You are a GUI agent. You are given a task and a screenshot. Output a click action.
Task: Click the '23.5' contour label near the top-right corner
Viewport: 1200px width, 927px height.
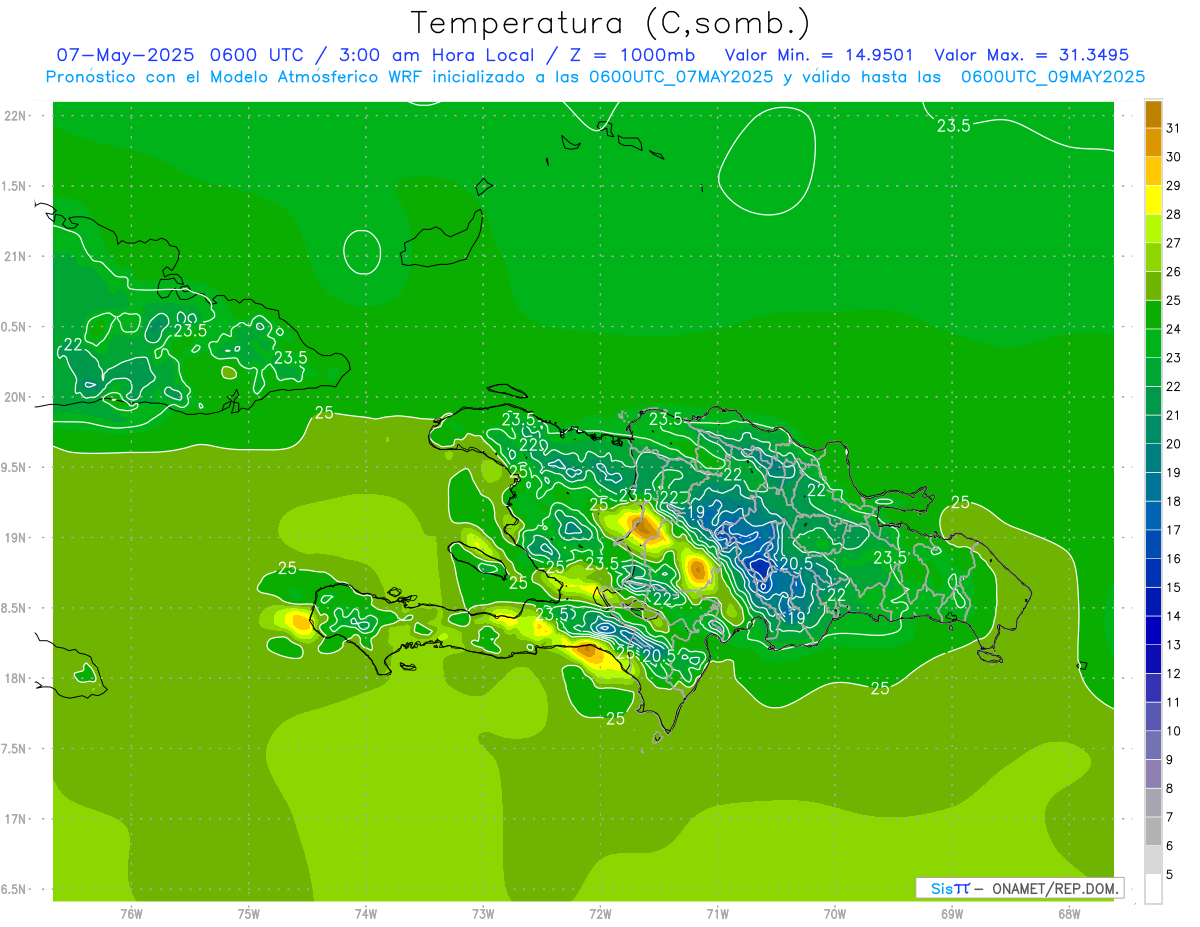click(954, 125)
